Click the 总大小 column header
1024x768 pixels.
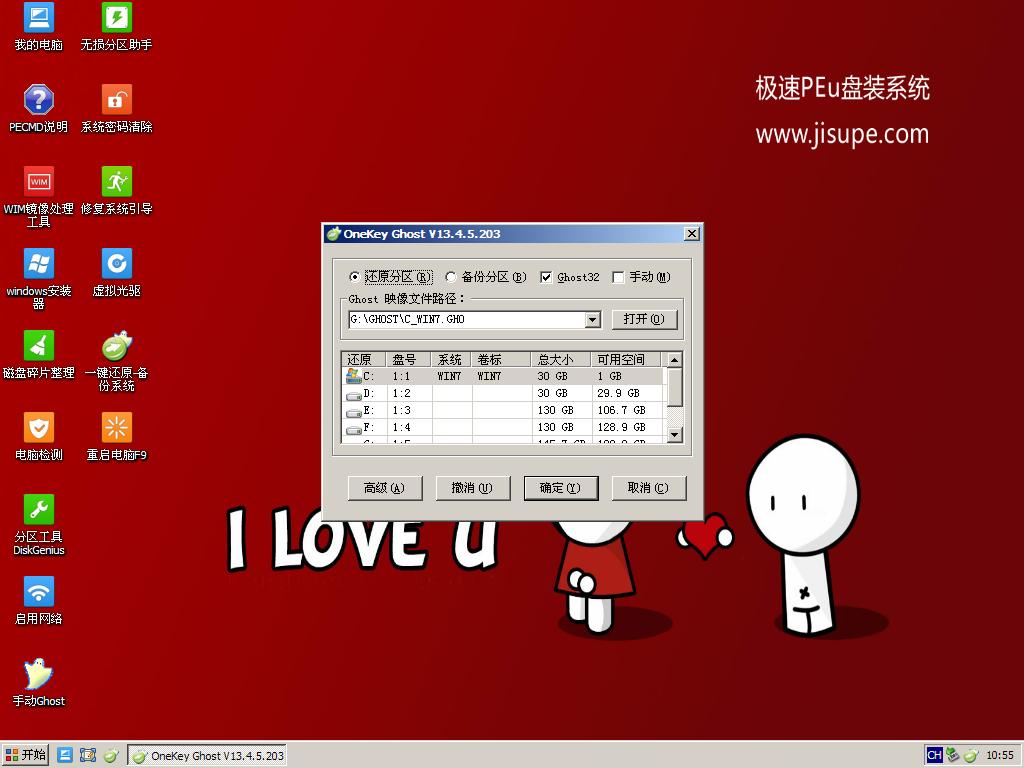pos(560,359)
